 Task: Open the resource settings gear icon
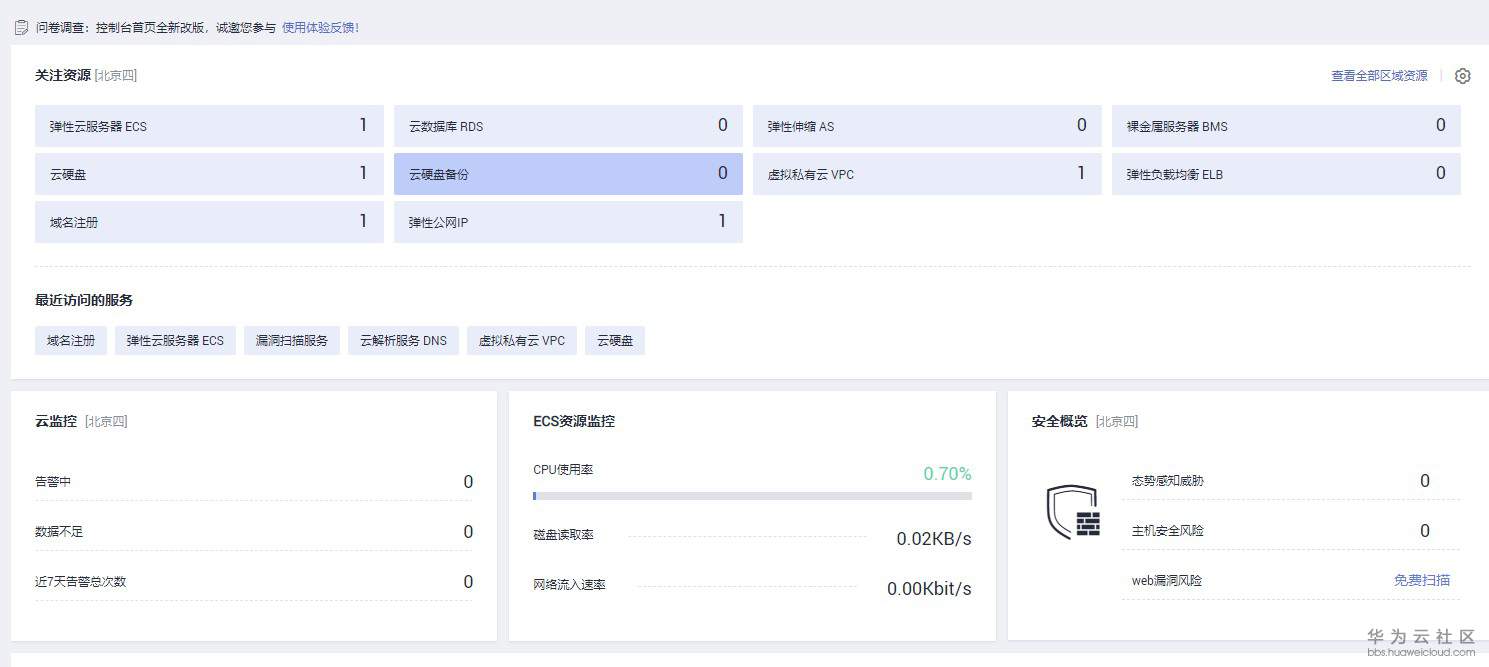[1462, 76]
